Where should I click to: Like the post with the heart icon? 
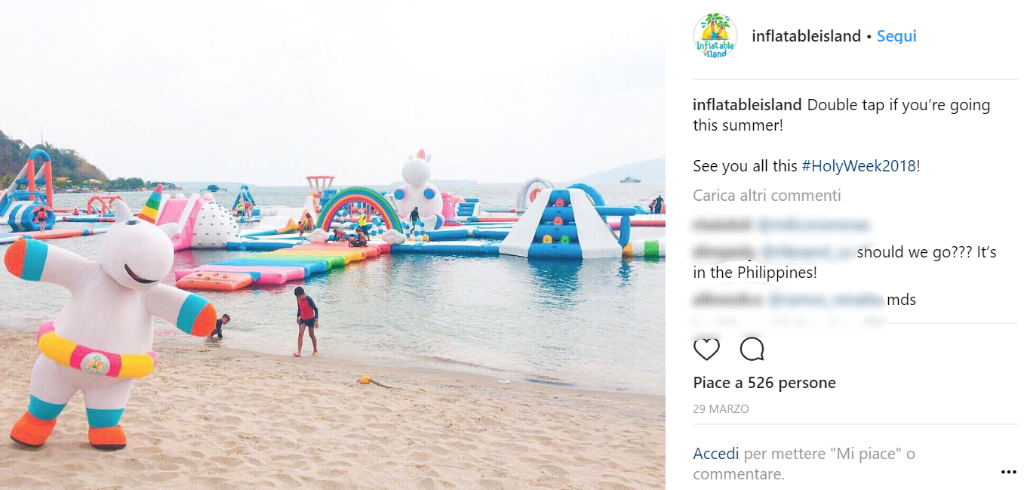pos(706,350)
